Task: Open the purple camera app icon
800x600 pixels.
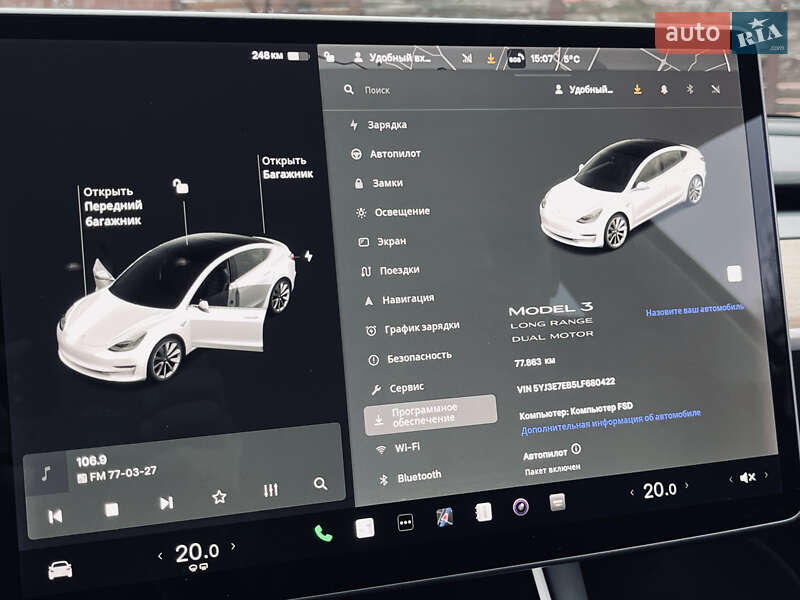Action: pyautogui.click(x=520, y=507)
